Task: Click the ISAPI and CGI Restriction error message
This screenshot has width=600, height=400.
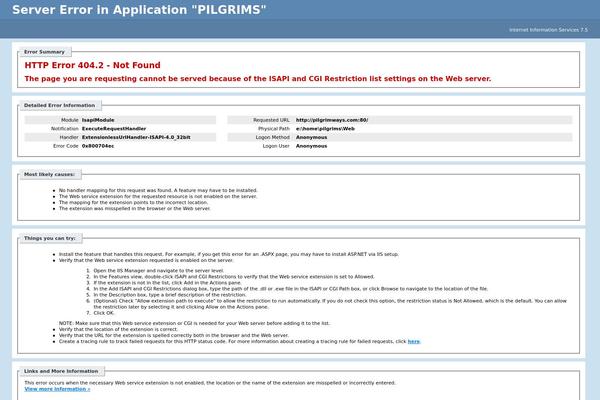Action: pos(258,79)
